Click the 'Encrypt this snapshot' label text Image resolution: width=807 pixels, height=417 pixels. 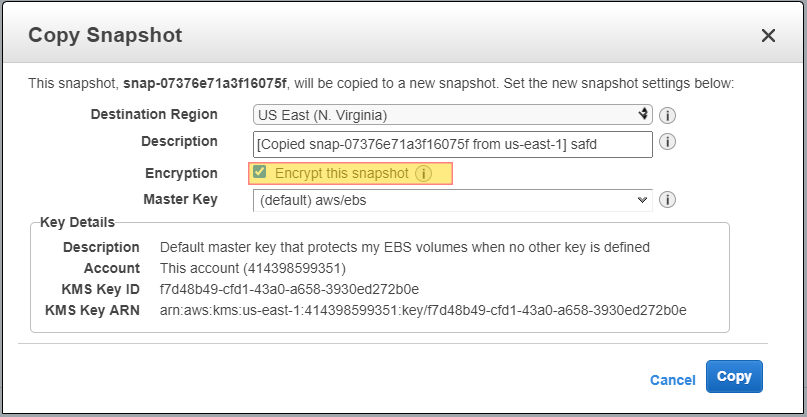coord(342,173)
